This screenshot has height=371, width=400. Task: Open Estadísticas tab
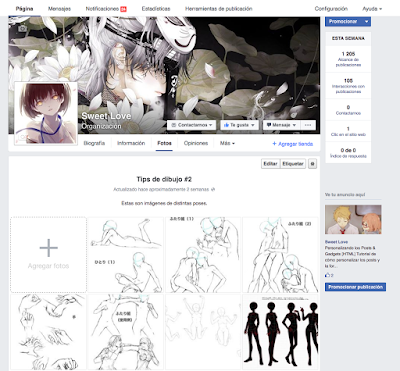156,9
